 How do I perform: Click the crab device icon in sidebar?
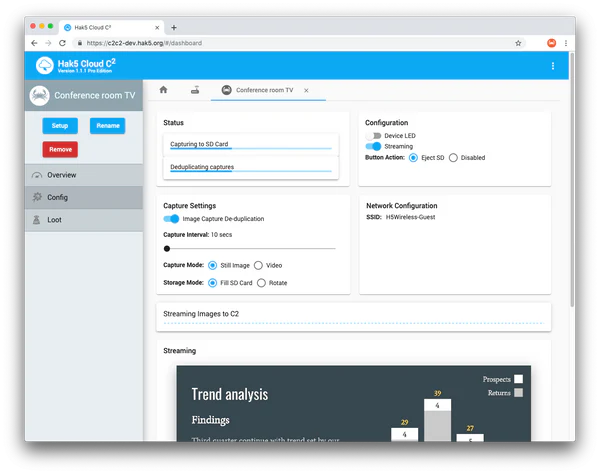click(x=40, y=96)
